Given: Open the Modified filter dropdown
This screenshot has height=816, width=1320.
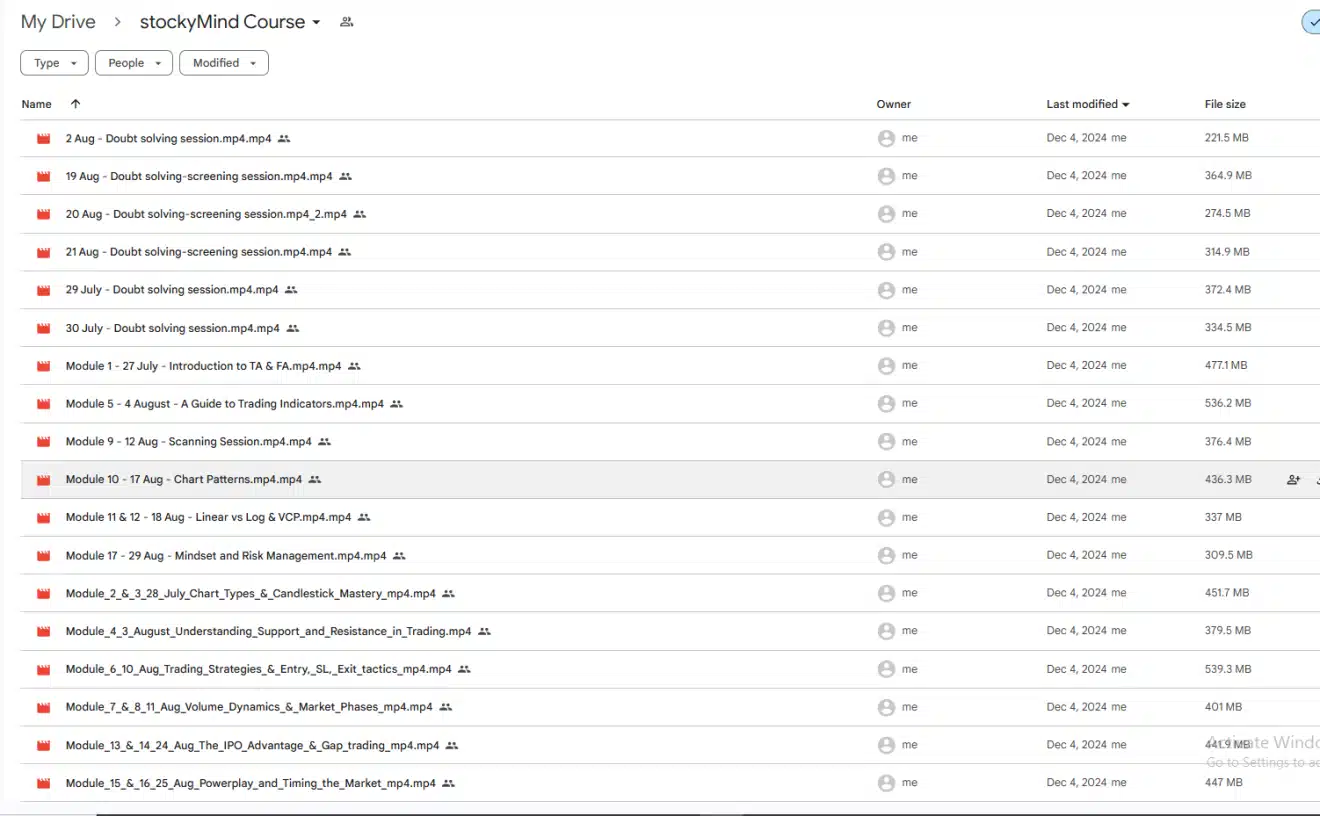Looking at the screenshot, I should coord(224,63).
